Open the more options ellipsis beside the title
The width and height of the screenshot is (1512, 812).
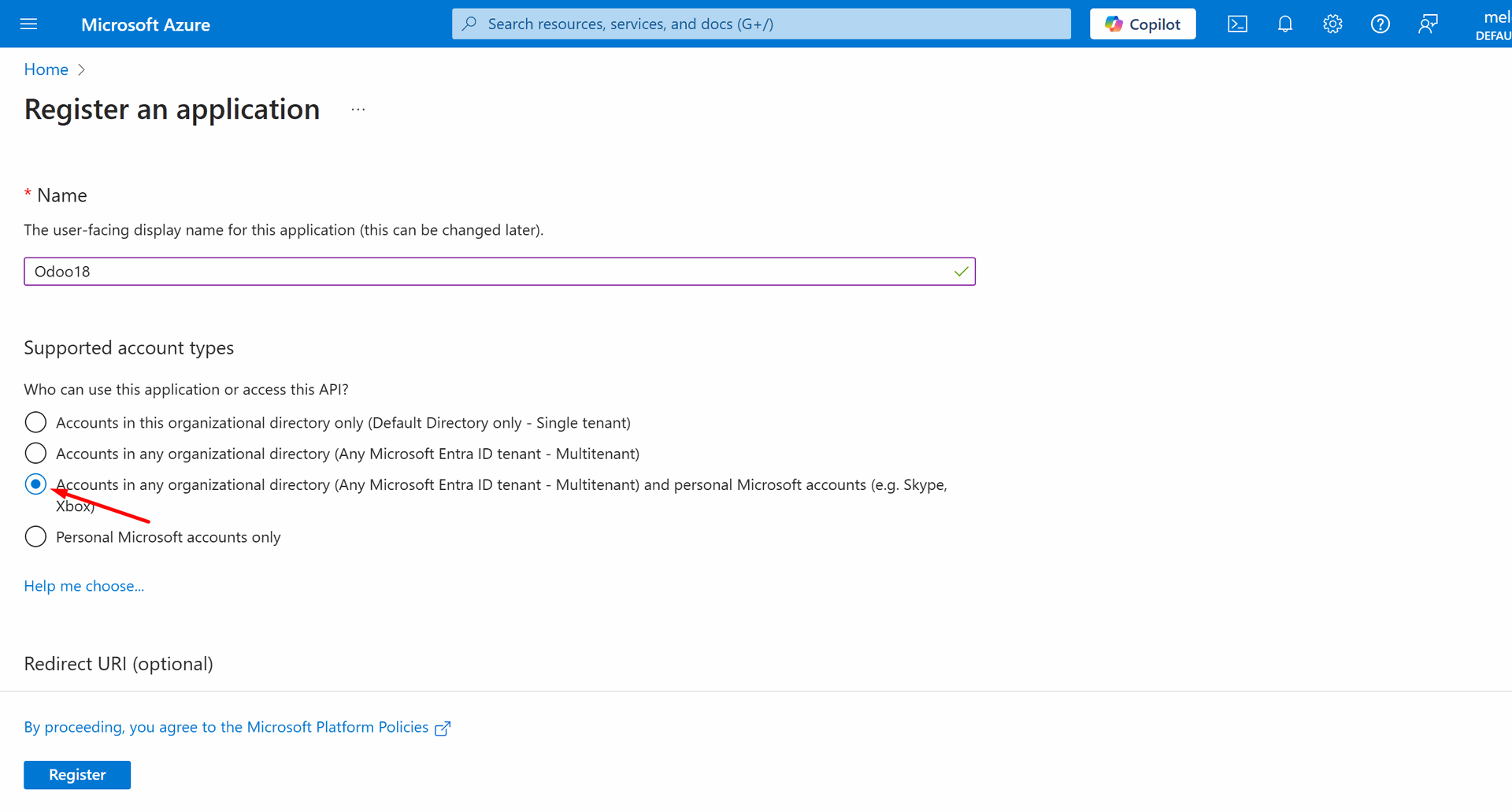tap(358, 109)
